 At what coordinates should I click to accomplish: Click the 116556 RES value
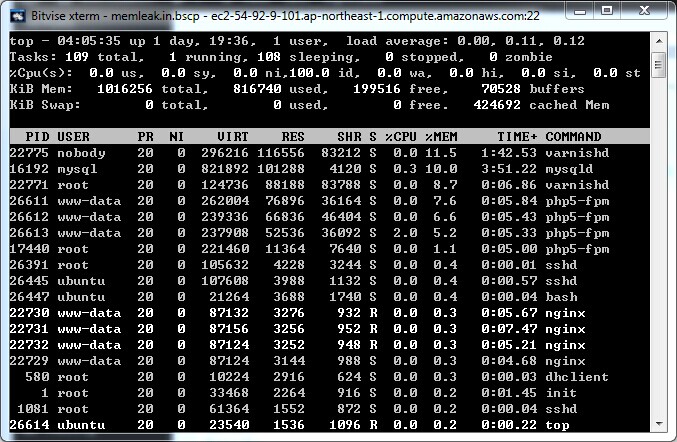[281, 153]
